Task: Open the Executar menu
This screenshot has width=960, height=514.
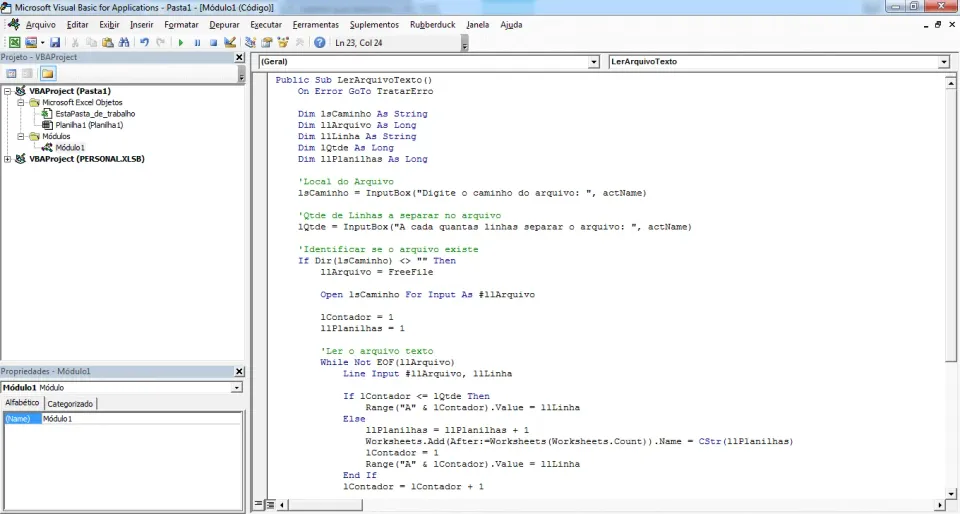Action: tap(266, 24)
